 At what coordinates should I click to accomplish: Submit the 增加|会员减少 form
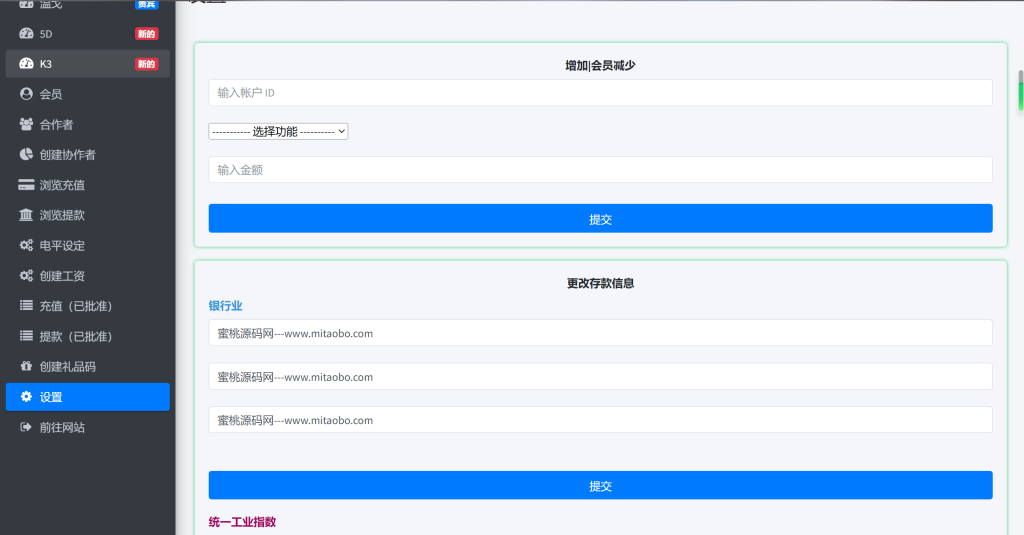(x=600, y=219)
